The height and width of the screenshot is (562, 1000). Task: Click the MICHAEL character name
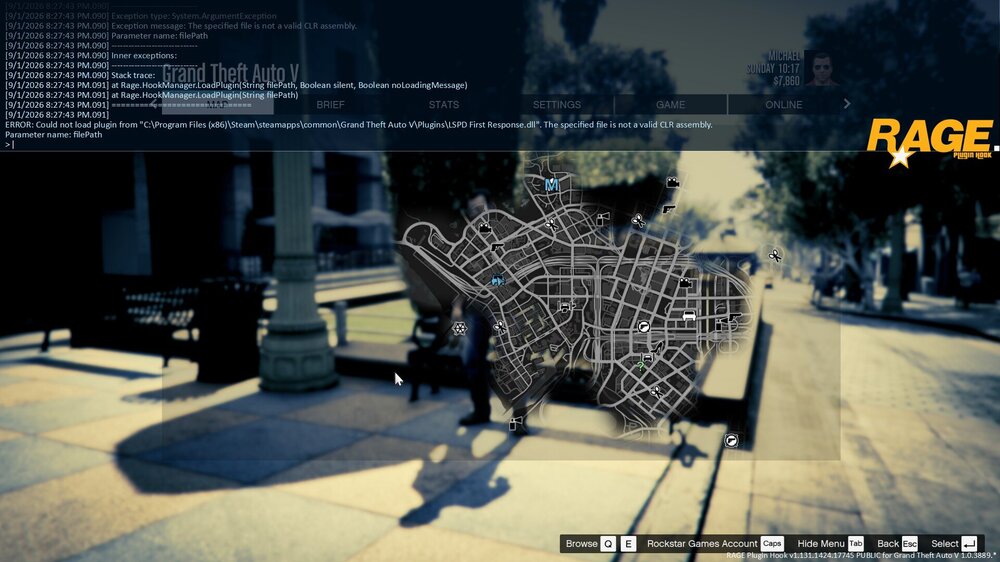pyautogui.click(x=783, y=56)
